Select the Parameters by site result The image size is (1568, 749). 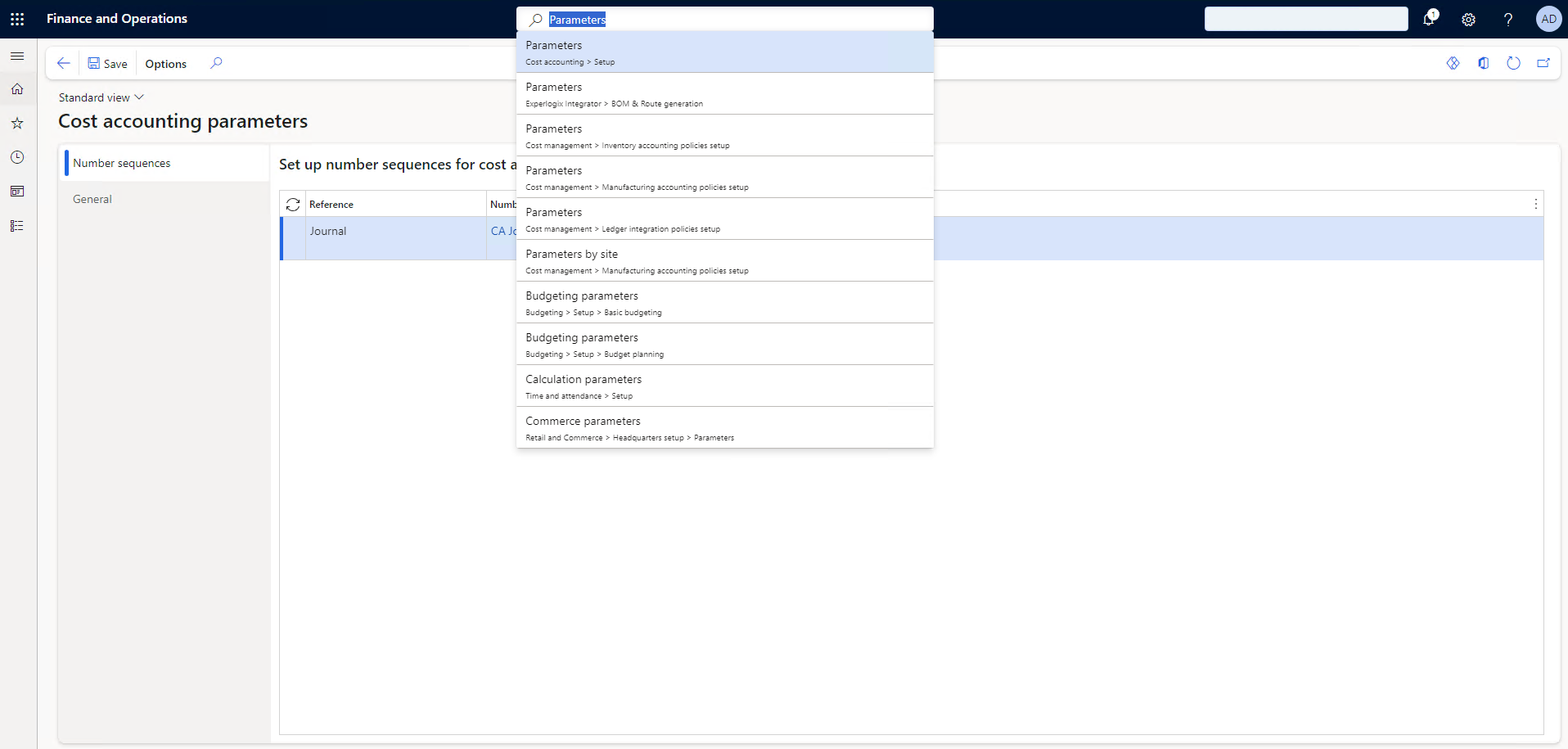click(725, 261)
